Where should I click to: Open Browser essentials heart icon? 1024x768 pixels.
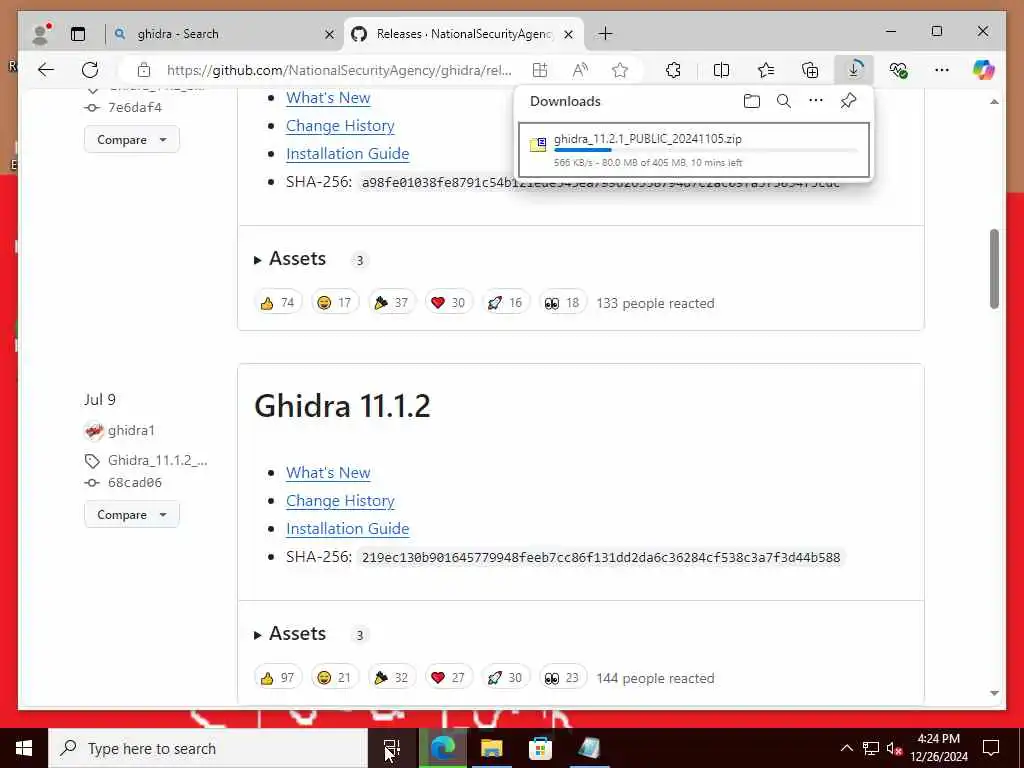point(899,70)
